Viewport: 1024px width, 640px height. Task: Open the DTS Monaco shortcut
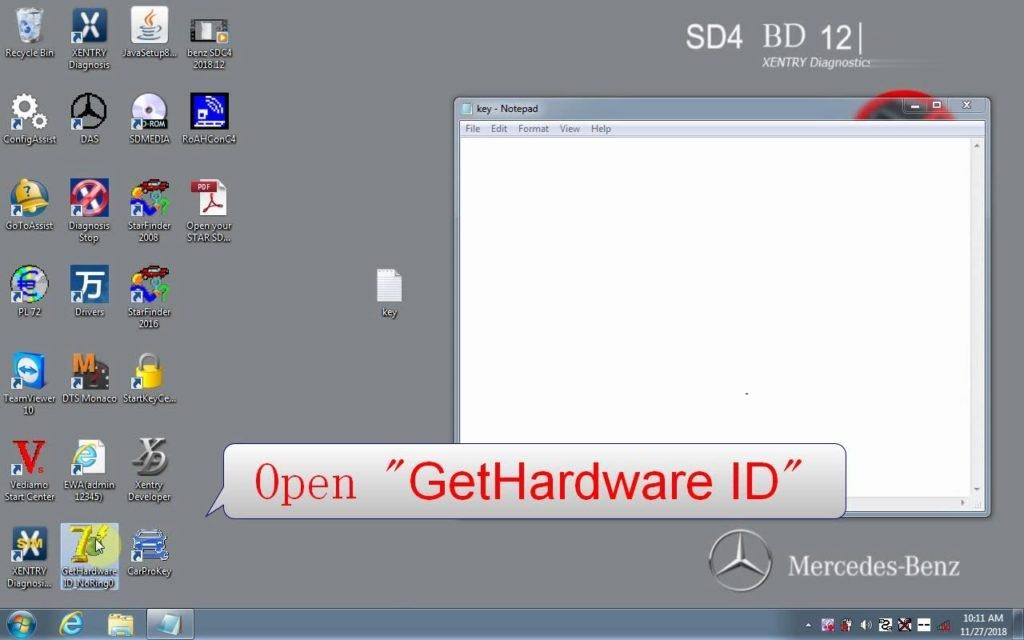[x=89, y=378]
